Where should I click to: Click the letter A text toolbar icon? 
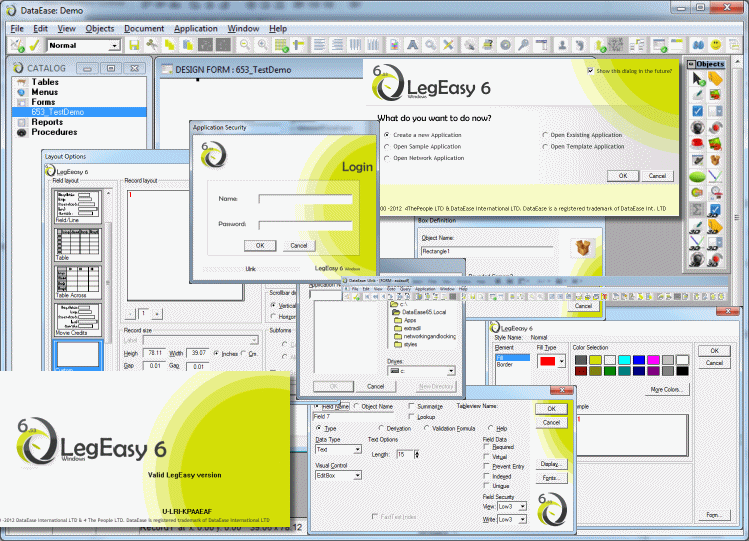point(412,45)
